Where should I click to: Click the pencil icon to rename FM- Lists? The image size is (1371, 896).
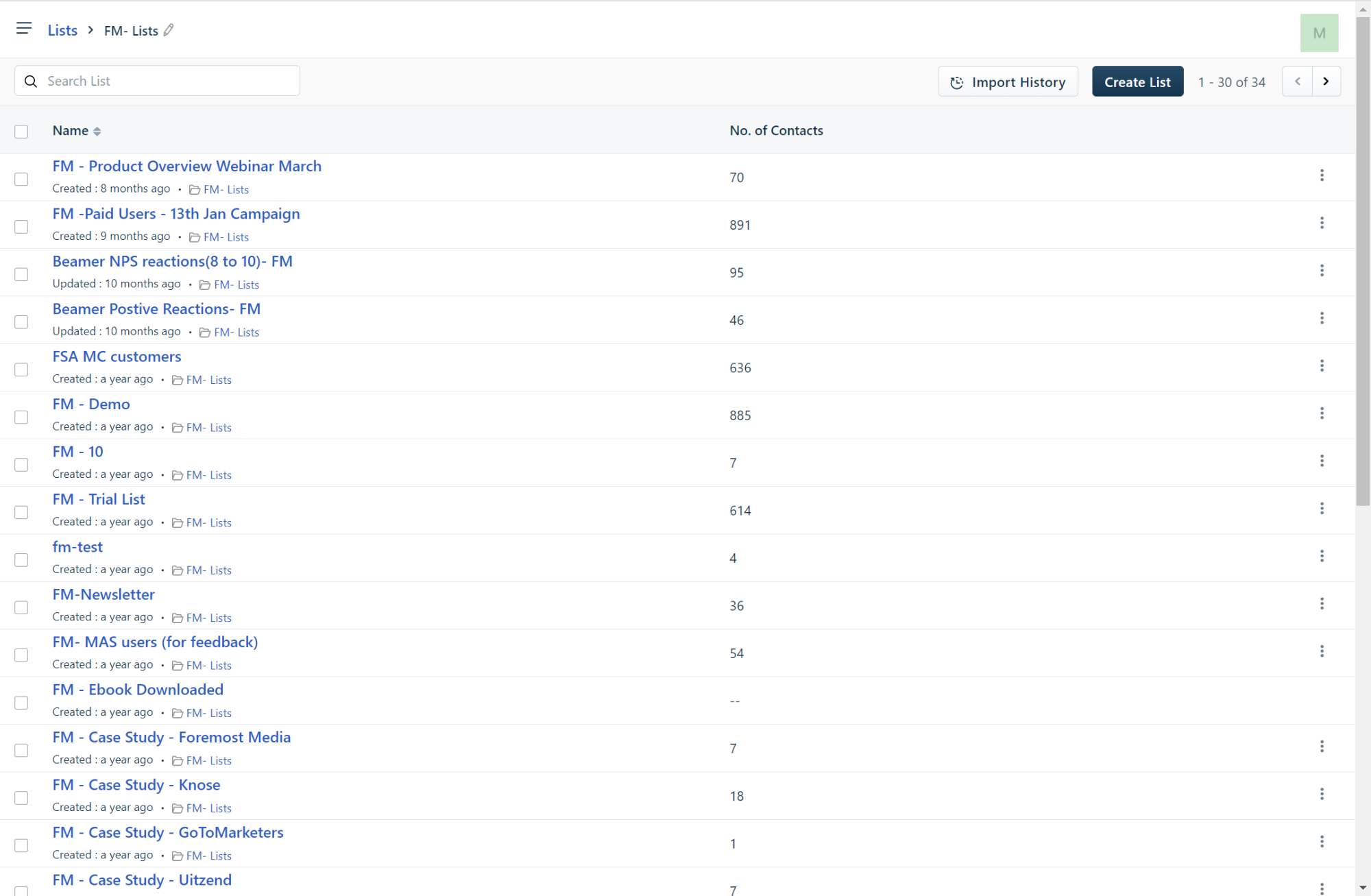[x=169, y=30]
